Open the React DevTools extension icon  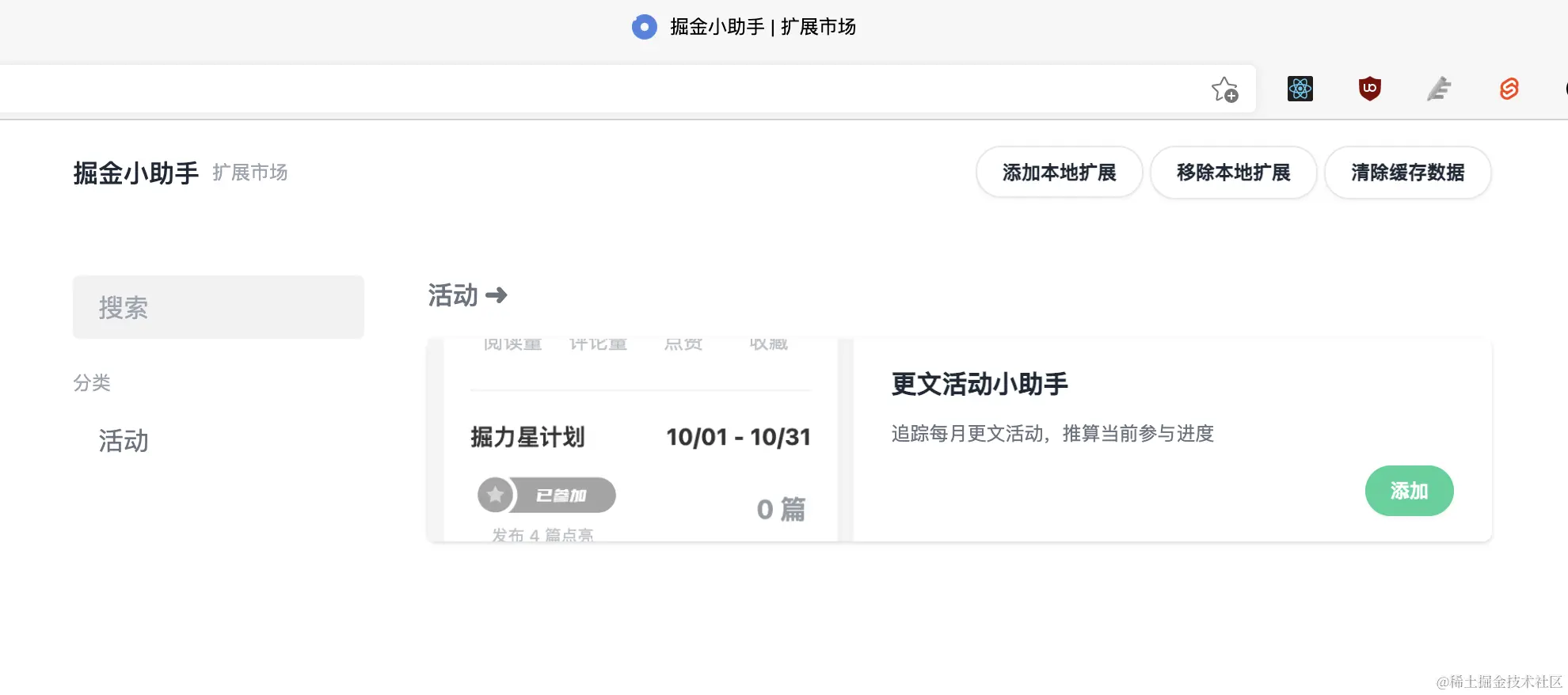(x=1300, y=89)
